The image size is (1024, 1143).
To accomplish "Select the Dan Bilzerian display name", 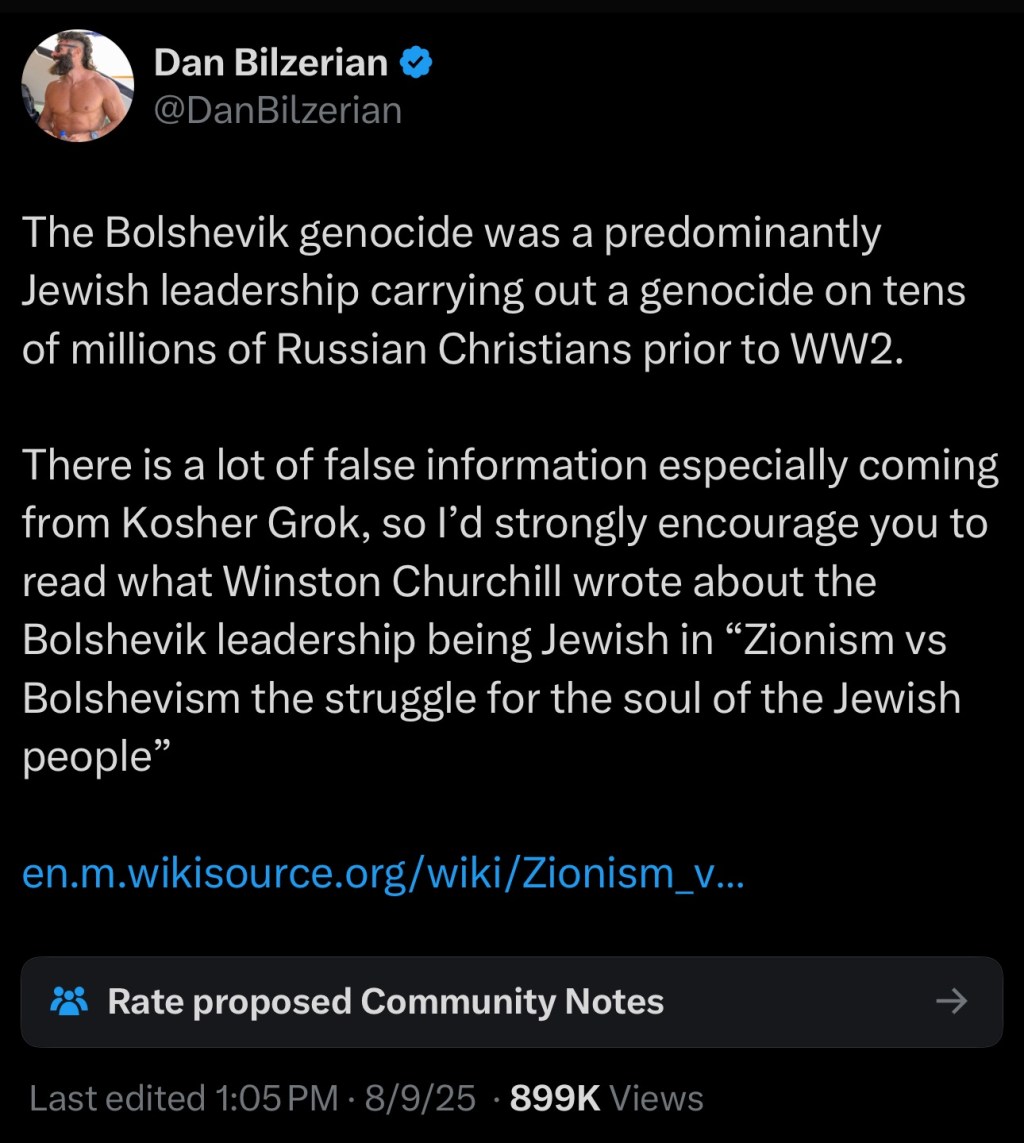I will coord(270,61).
